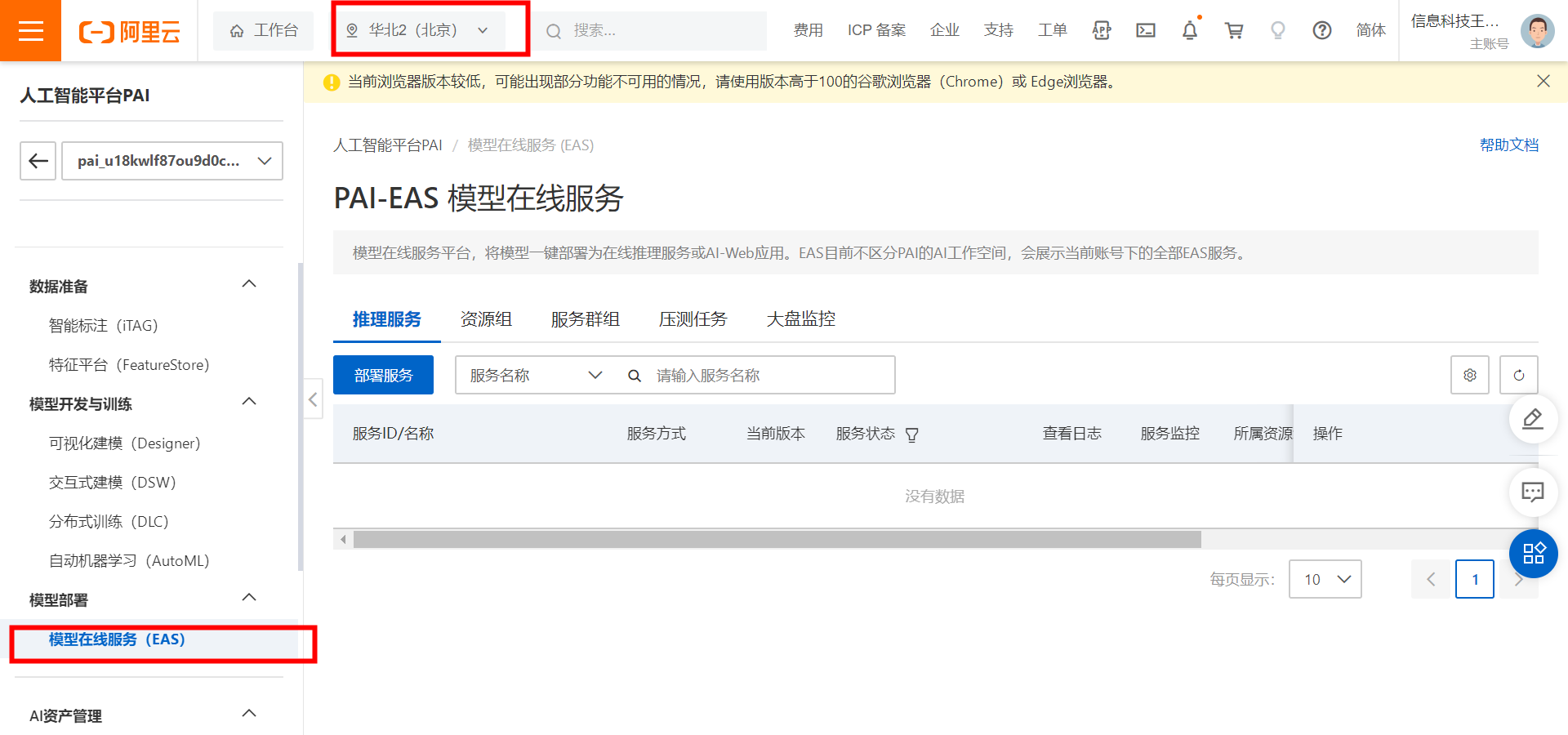
Task: Focus the top search box
Action: pyautogui.click(x=651, y=31)
